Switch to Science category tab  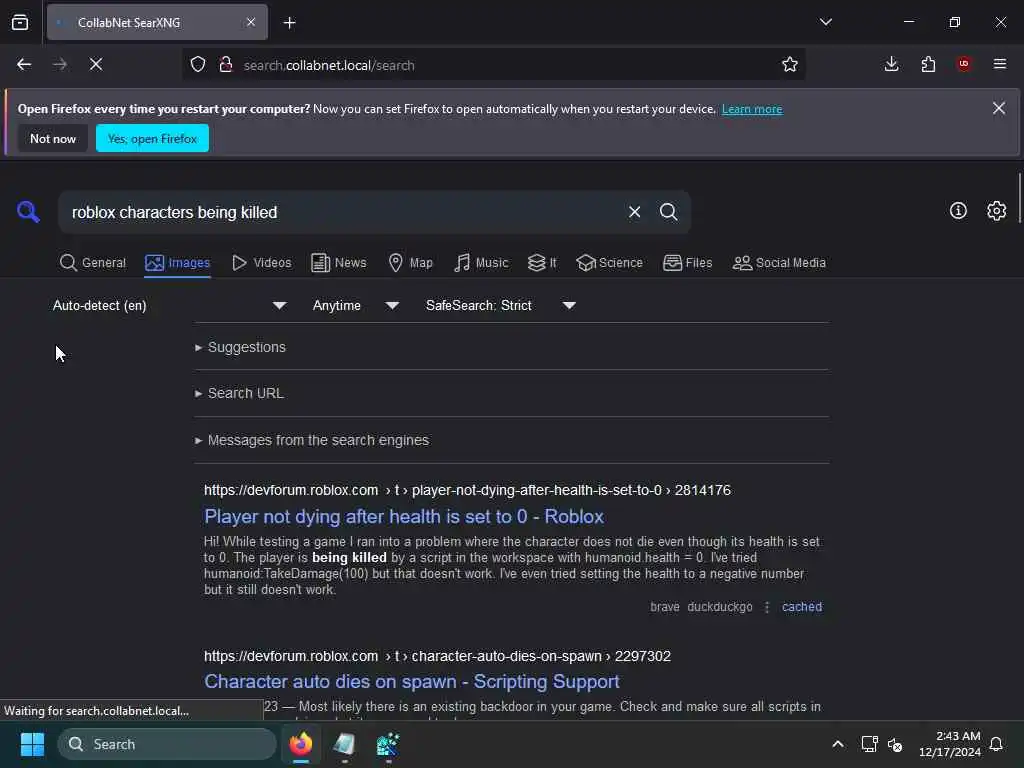click(609, 263)
